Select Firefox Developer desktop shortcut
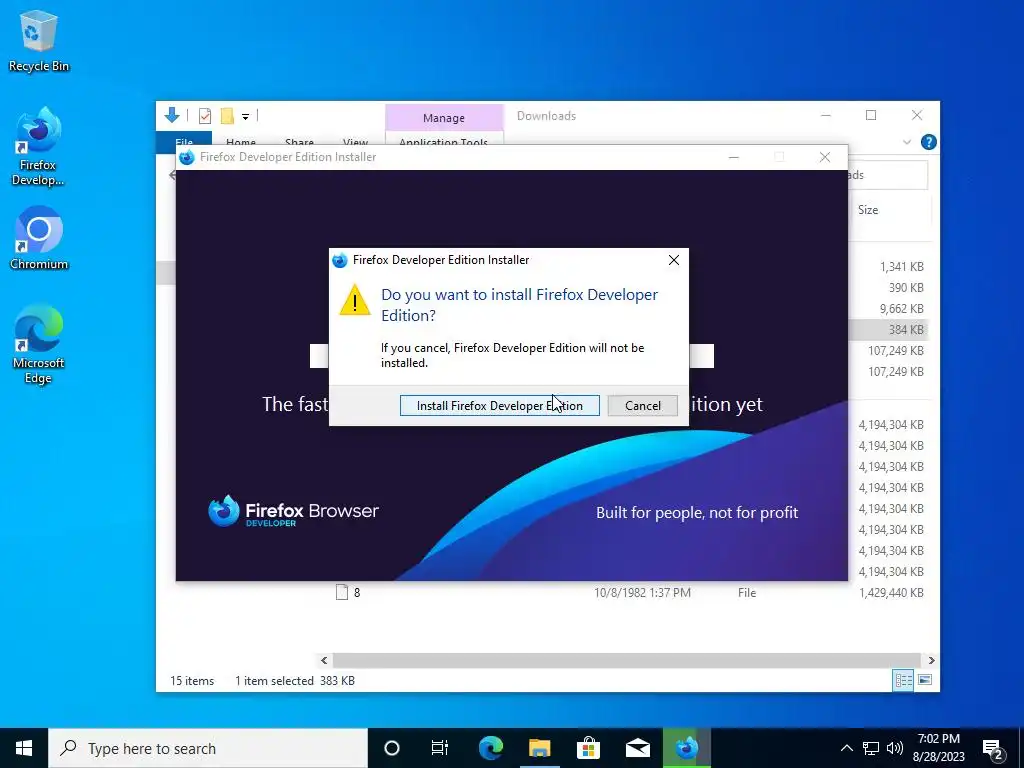 [x=39, y=147]
